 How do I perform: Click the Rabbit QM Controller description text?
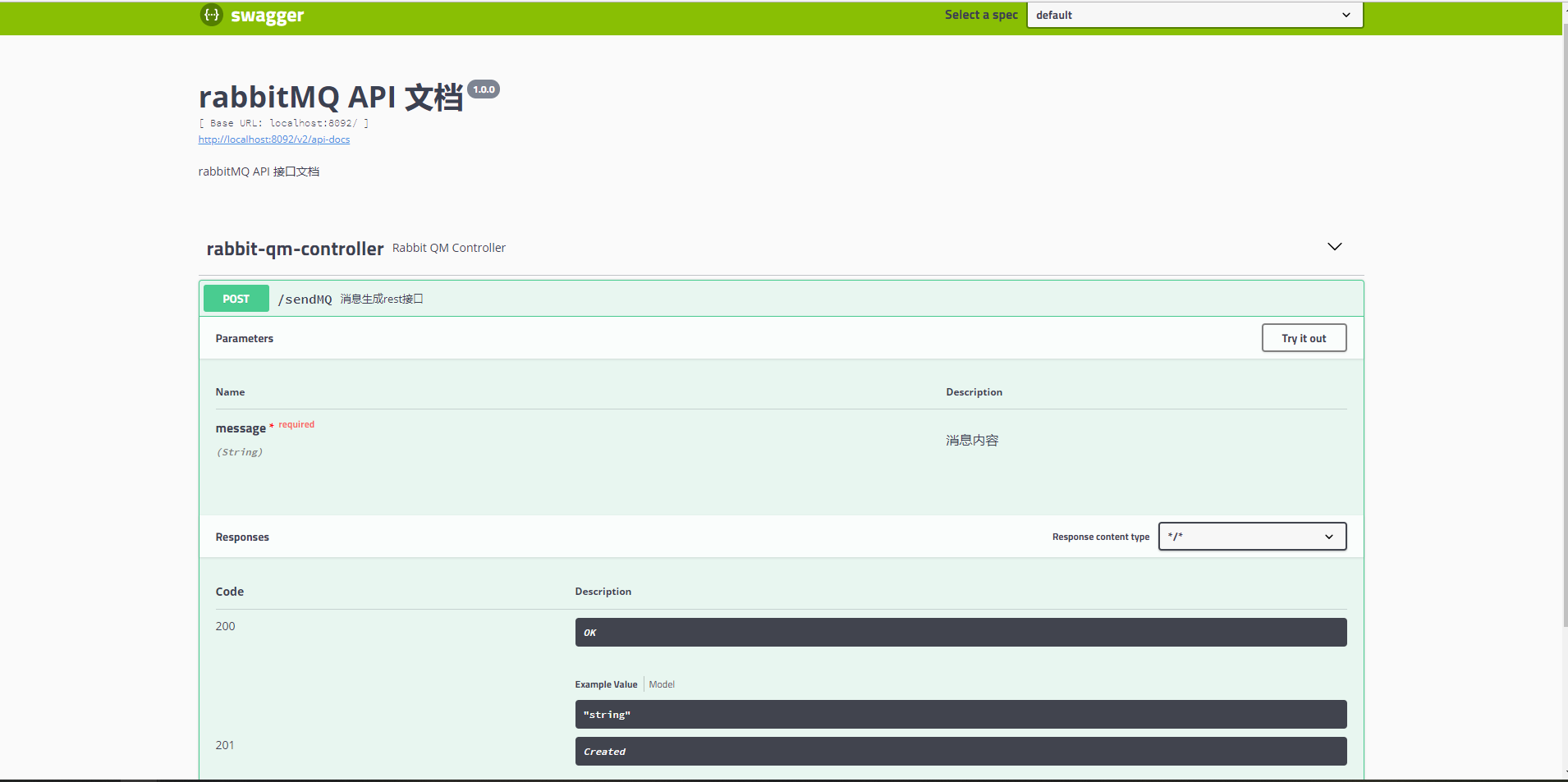click(x=449, y=248)
